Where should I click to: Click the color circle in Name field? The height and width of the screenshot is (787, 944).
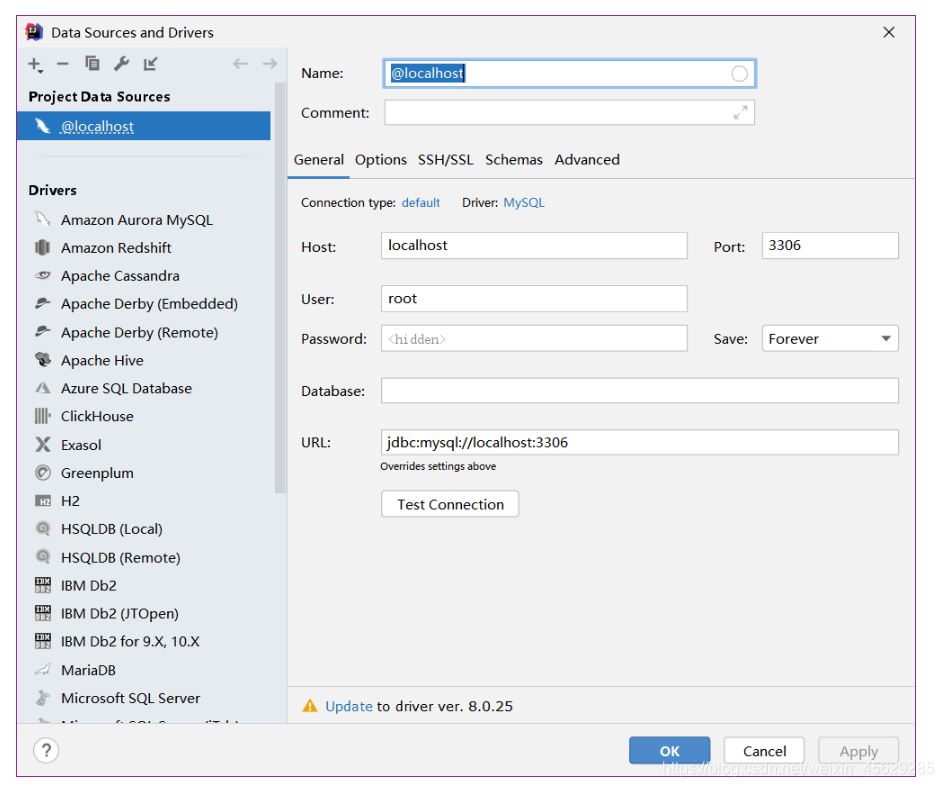point(739,73)
